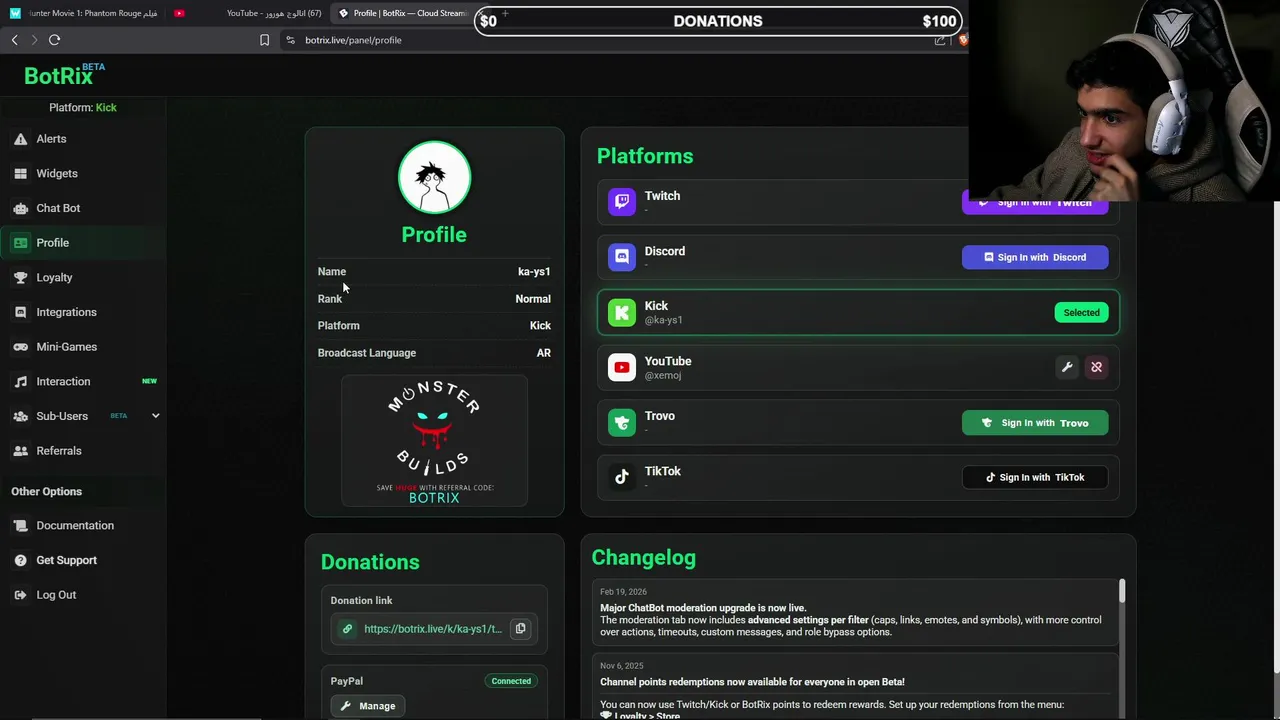Click the Discord platform logo
This screenshot has height=720, width=1280.
point(622,257)
